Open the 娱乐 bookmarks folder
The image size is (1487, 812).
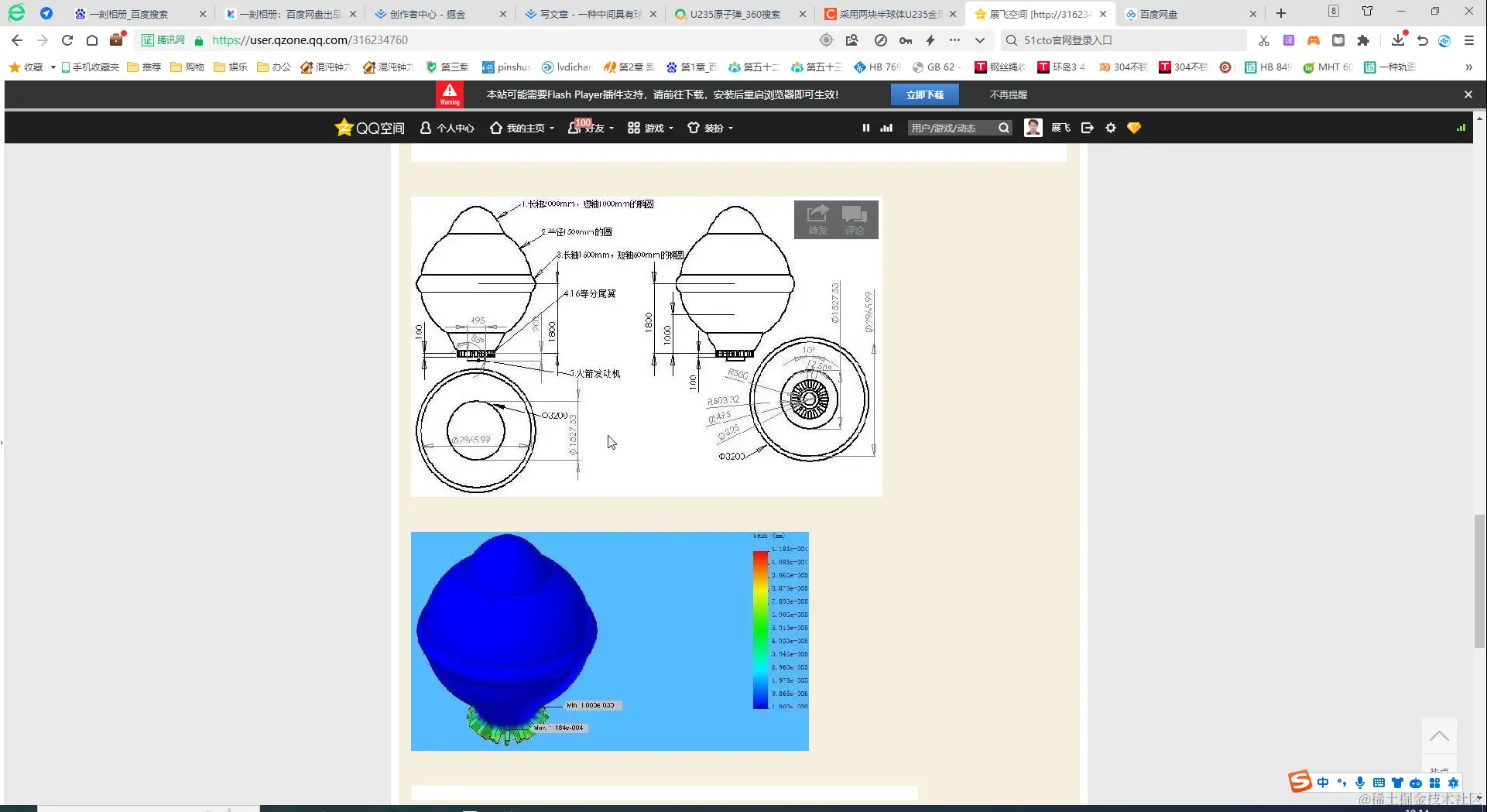[x=231, y=67]
